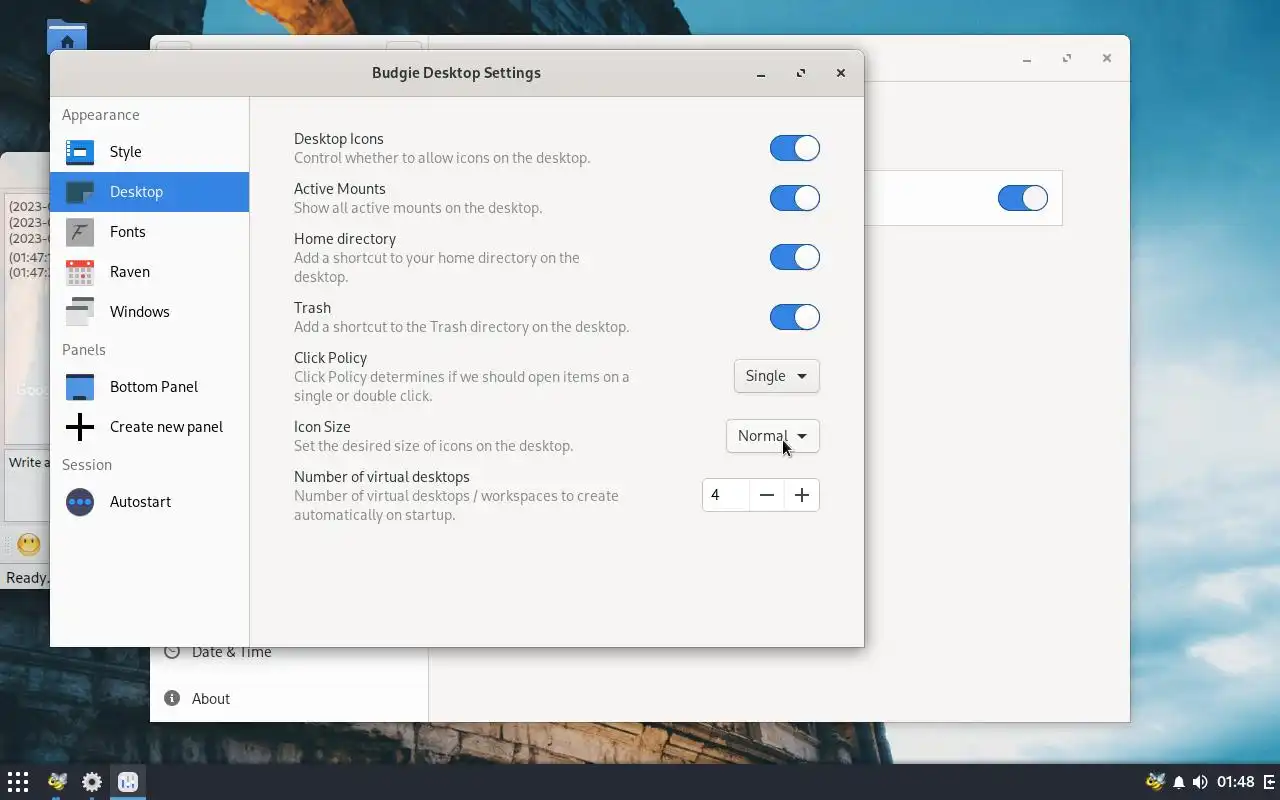Viewport: 1280px width, 800px height.
Task: Maximize the background settings window
Action: 1067,58
